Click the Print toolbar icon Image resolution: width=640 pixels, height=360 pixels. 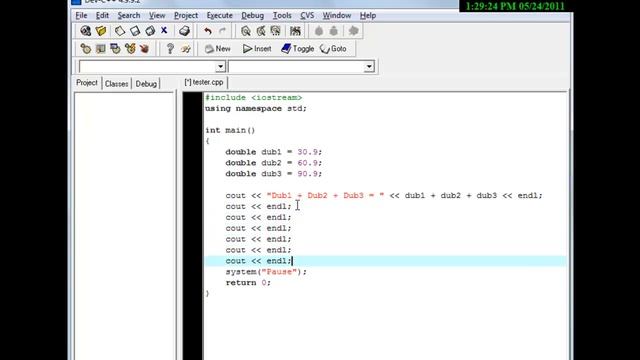[x=184, y=31]
